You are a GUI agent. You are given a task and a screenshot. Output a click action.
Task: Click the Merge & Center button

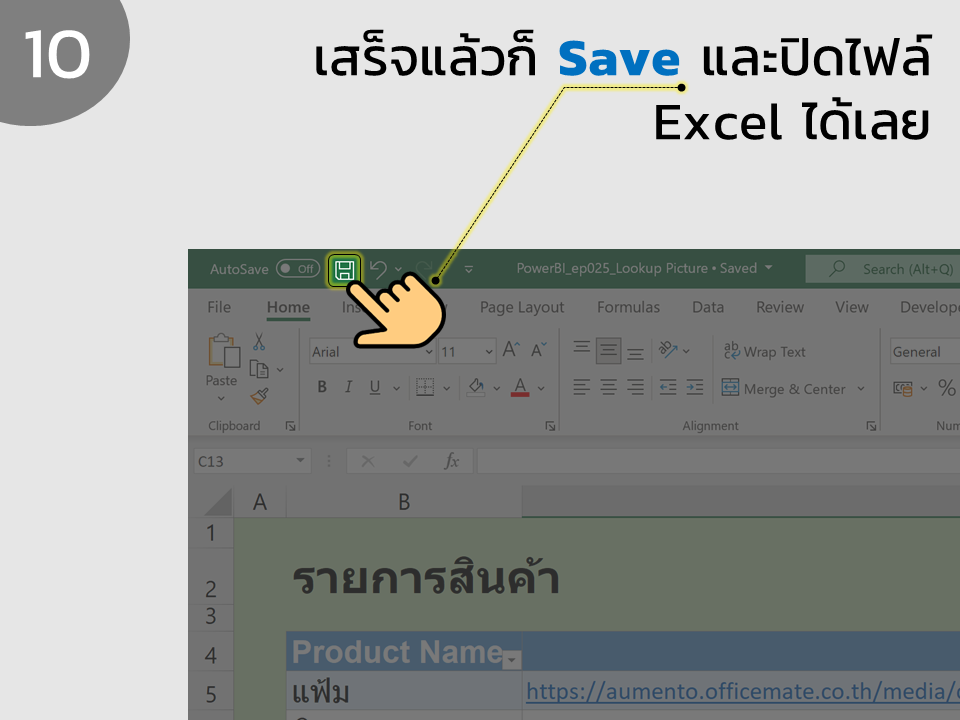[x=794, y=388]
